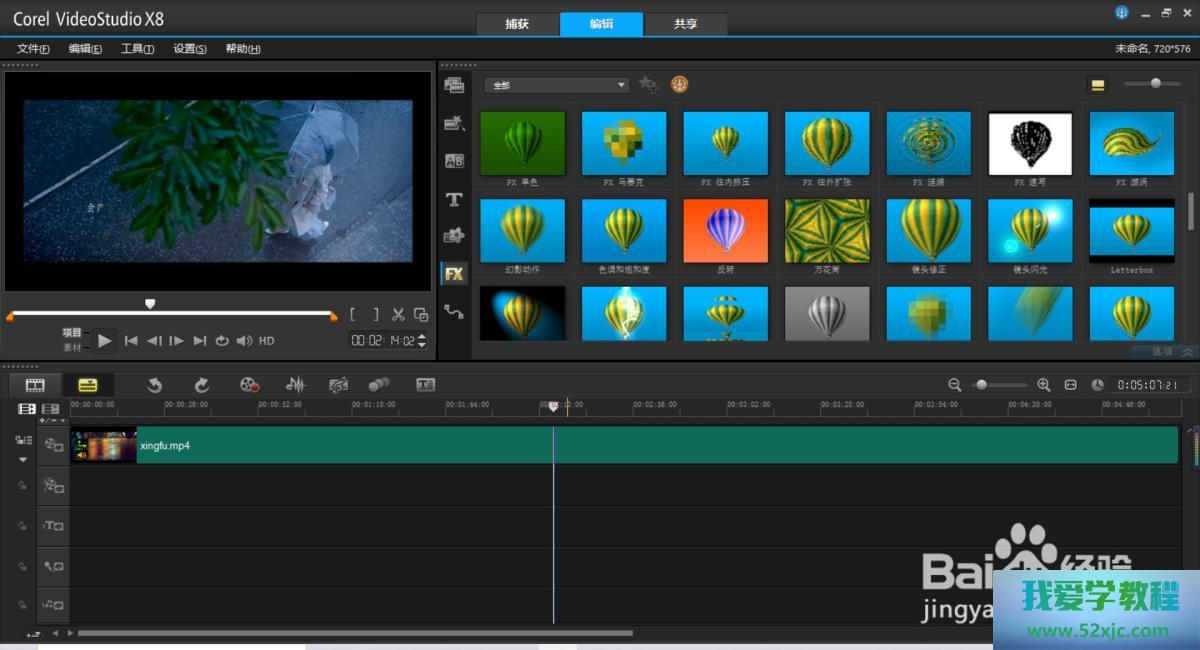Open the 文件(F) menu
The width and height of the screenshot is (1200, 650).
(33, 49)
